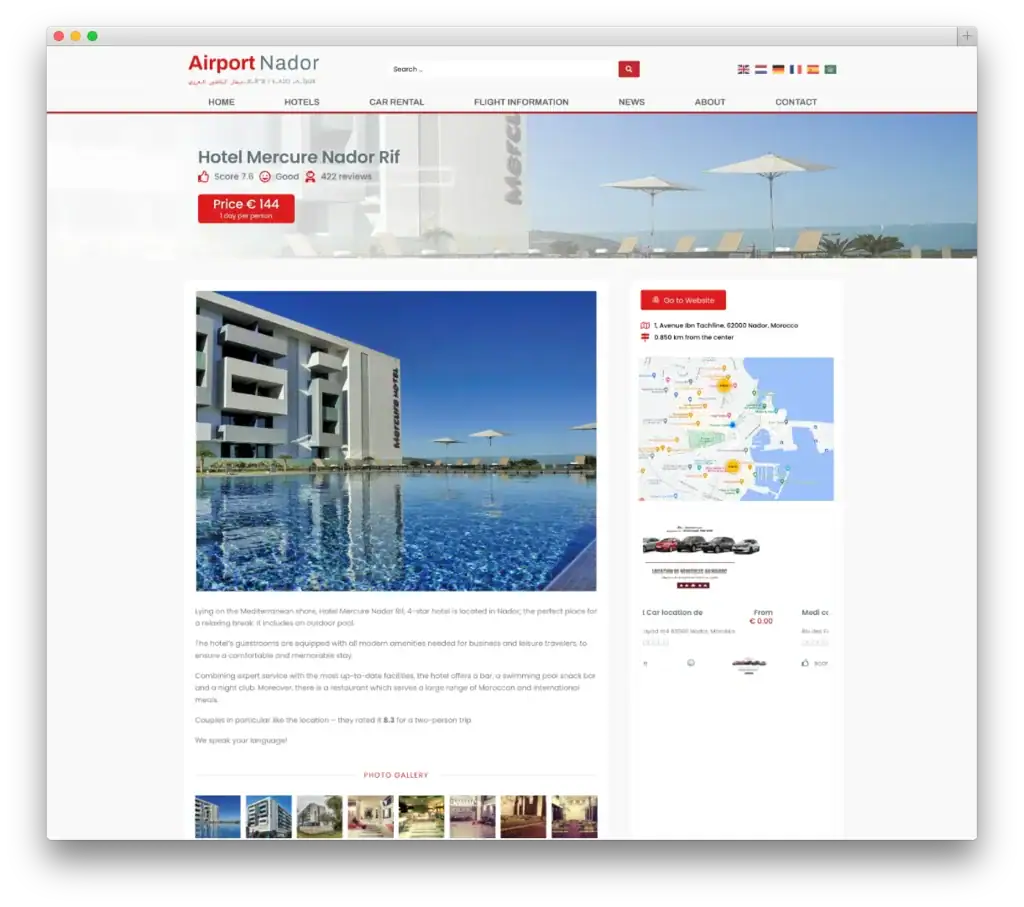Image resolution: width=1024 pixels, height=907 pixels.
Task: Focus the Search input field
Action: (x=503, y=69)
